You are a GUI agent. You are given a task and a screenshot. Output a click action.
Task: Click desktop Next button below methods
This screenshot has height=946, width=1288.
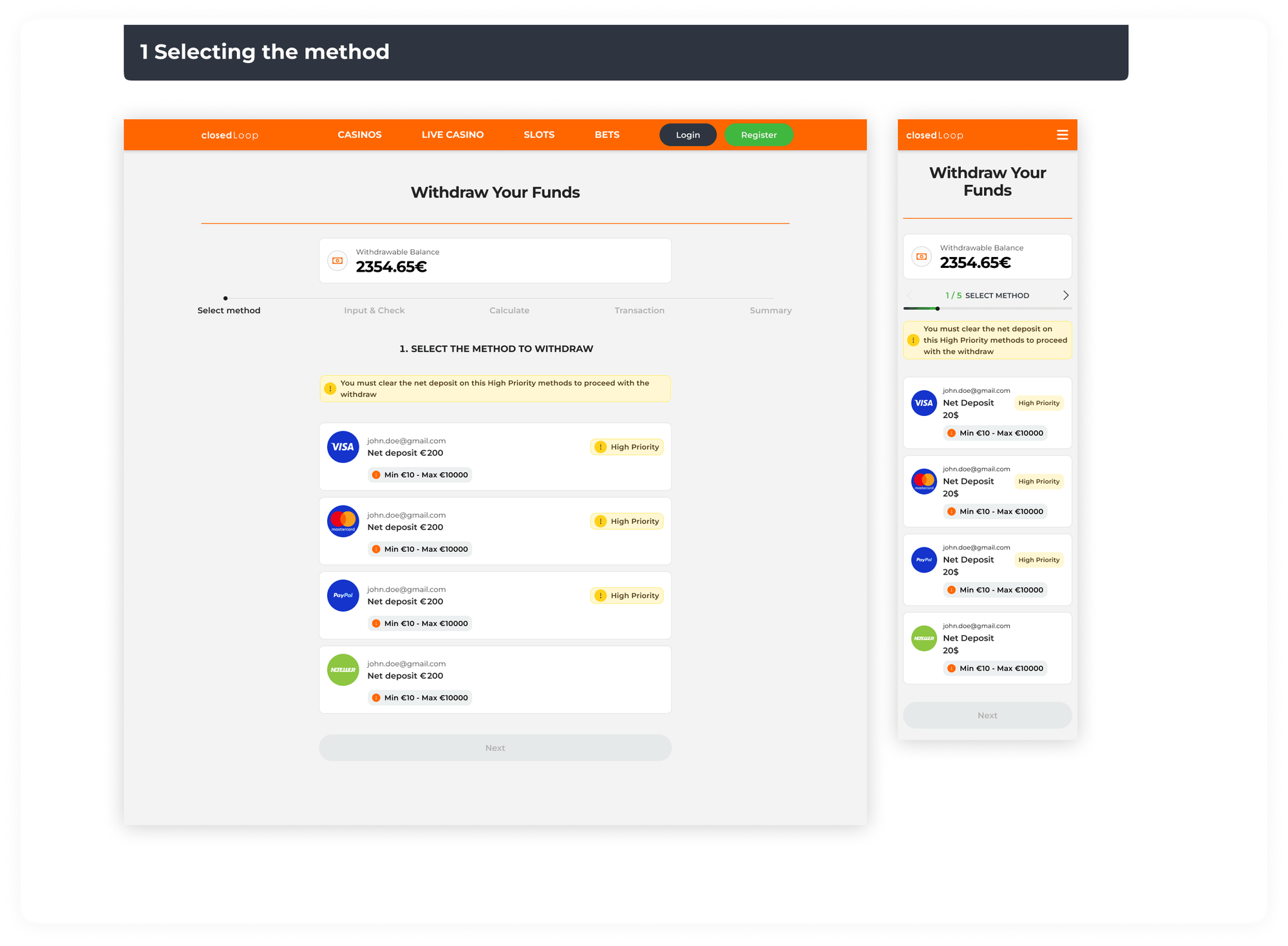495,748
